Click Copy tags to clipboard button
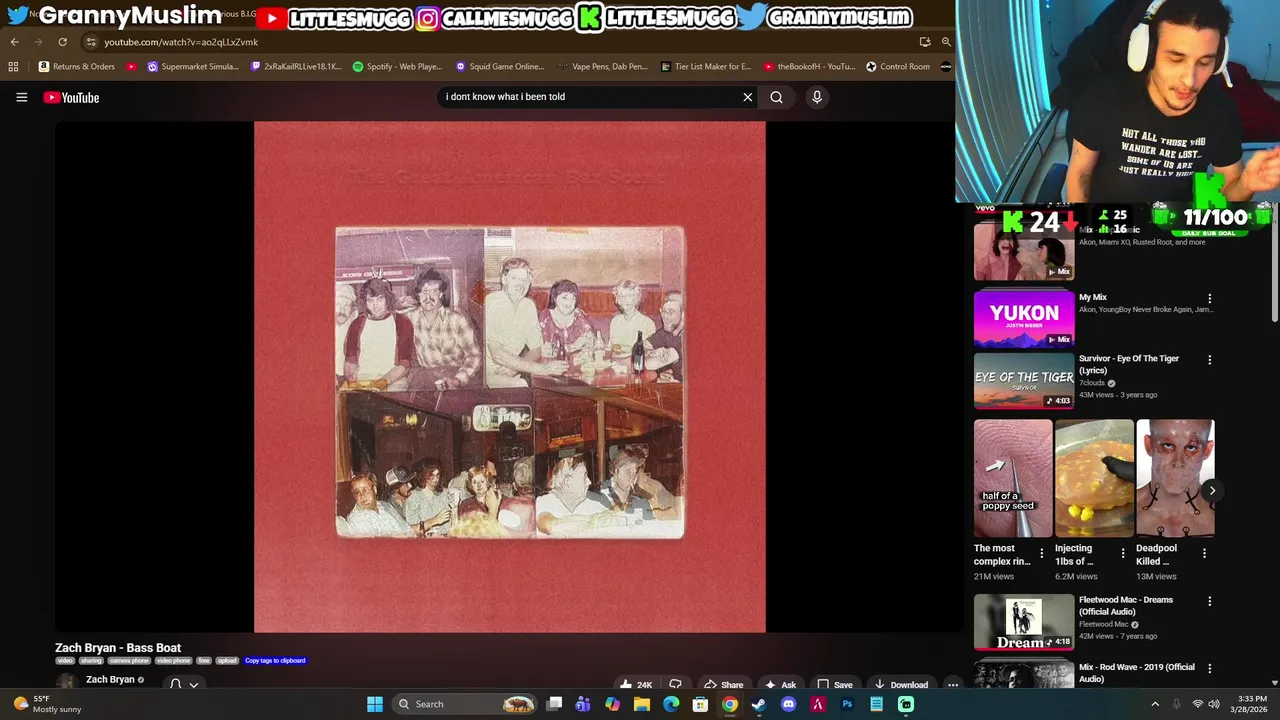Viewport: 1280px width, 720px height. (x=275, y=661)
